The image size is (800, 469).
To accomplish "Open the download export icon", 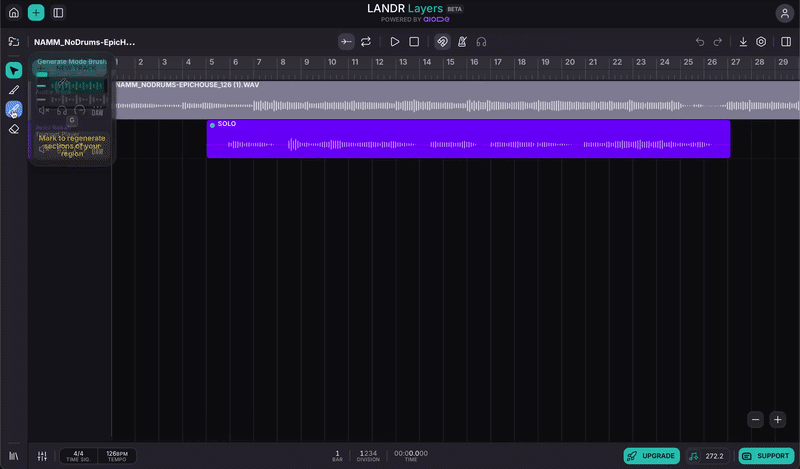I will (x=743, y=42).
